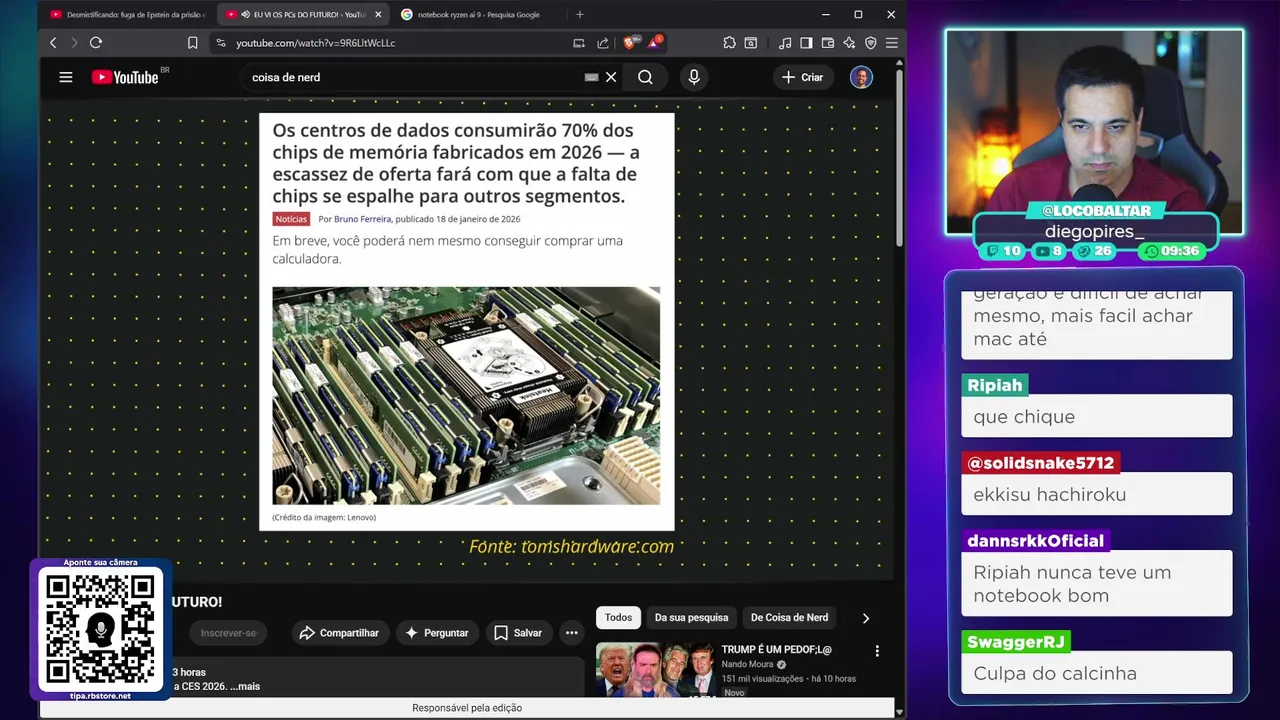Viewport: 1280px width, 720px height.
Task: Open the media control music note icon
Action: click(785, 43)
